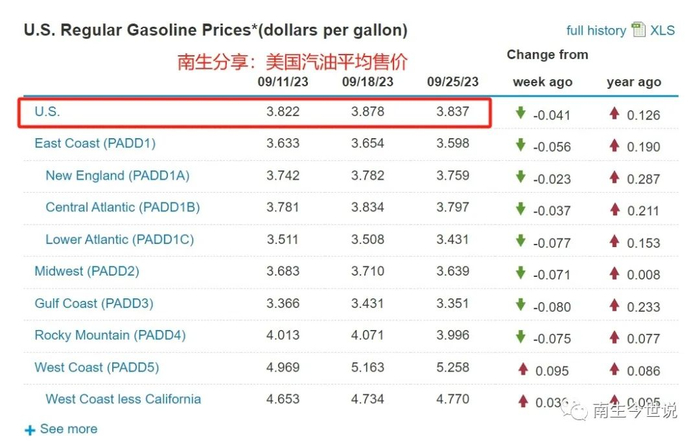Open the U.S. region link
Image resolution: width=700 pixels, height=441 pixels.
click(x=47, y=112)
